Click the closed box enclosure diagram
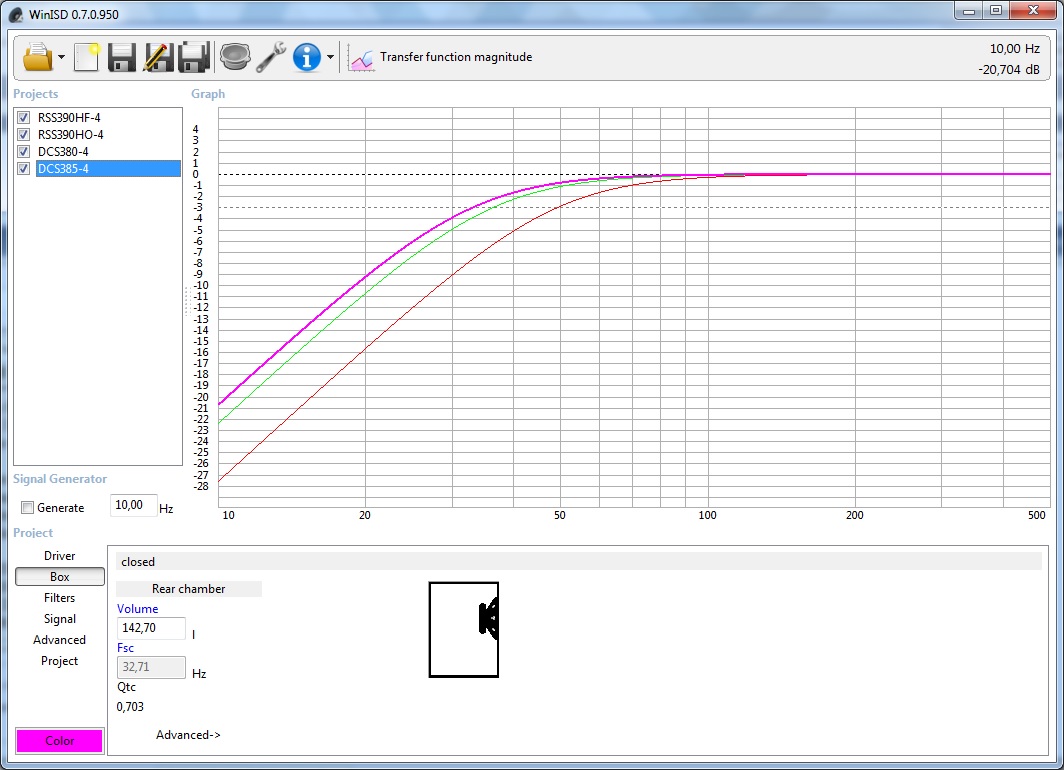The height and width of the screenshot is (770, 1064). 464,630
